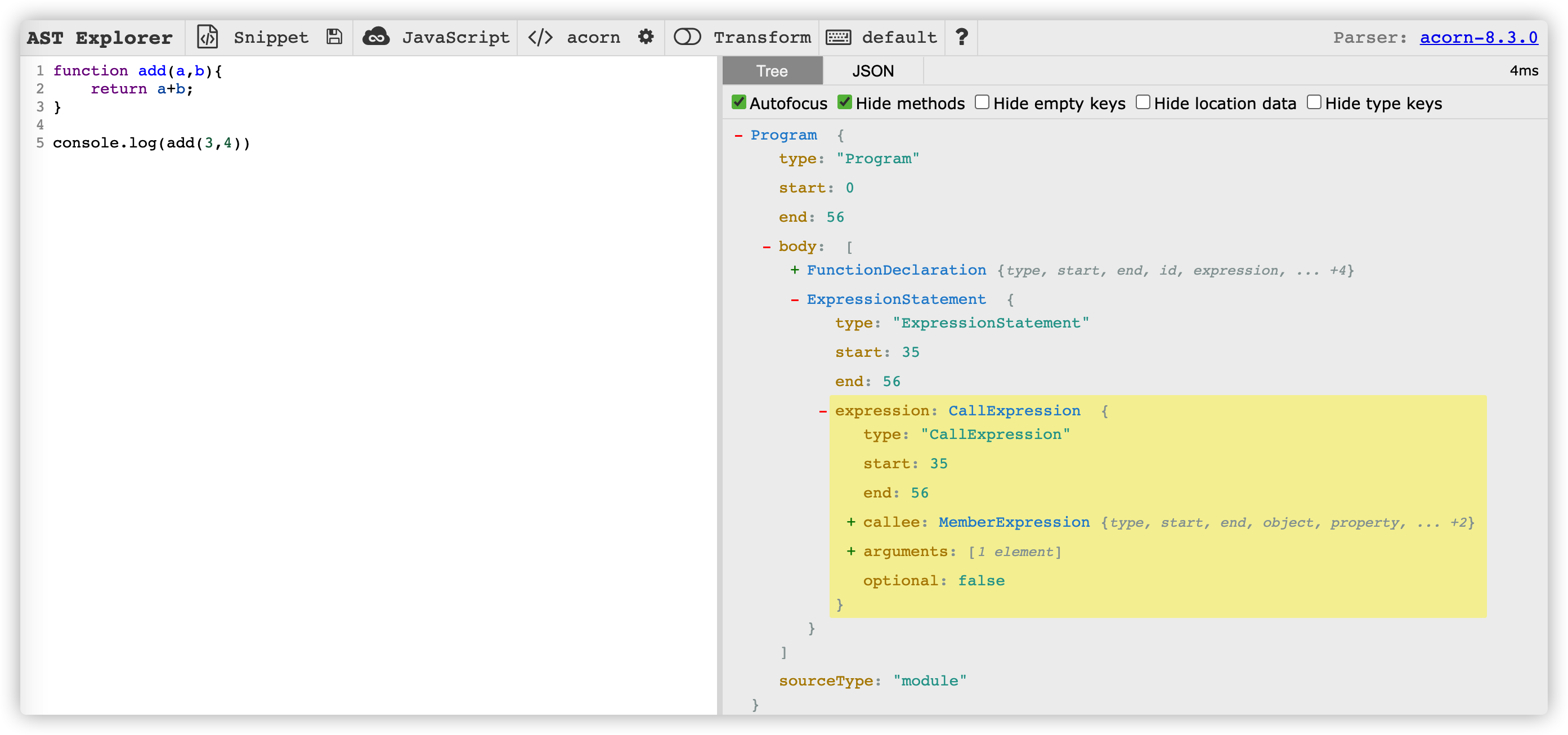Click the Snippet file-code icon
This screenshot has height=735, width=1568.
[x=207, y=37]
